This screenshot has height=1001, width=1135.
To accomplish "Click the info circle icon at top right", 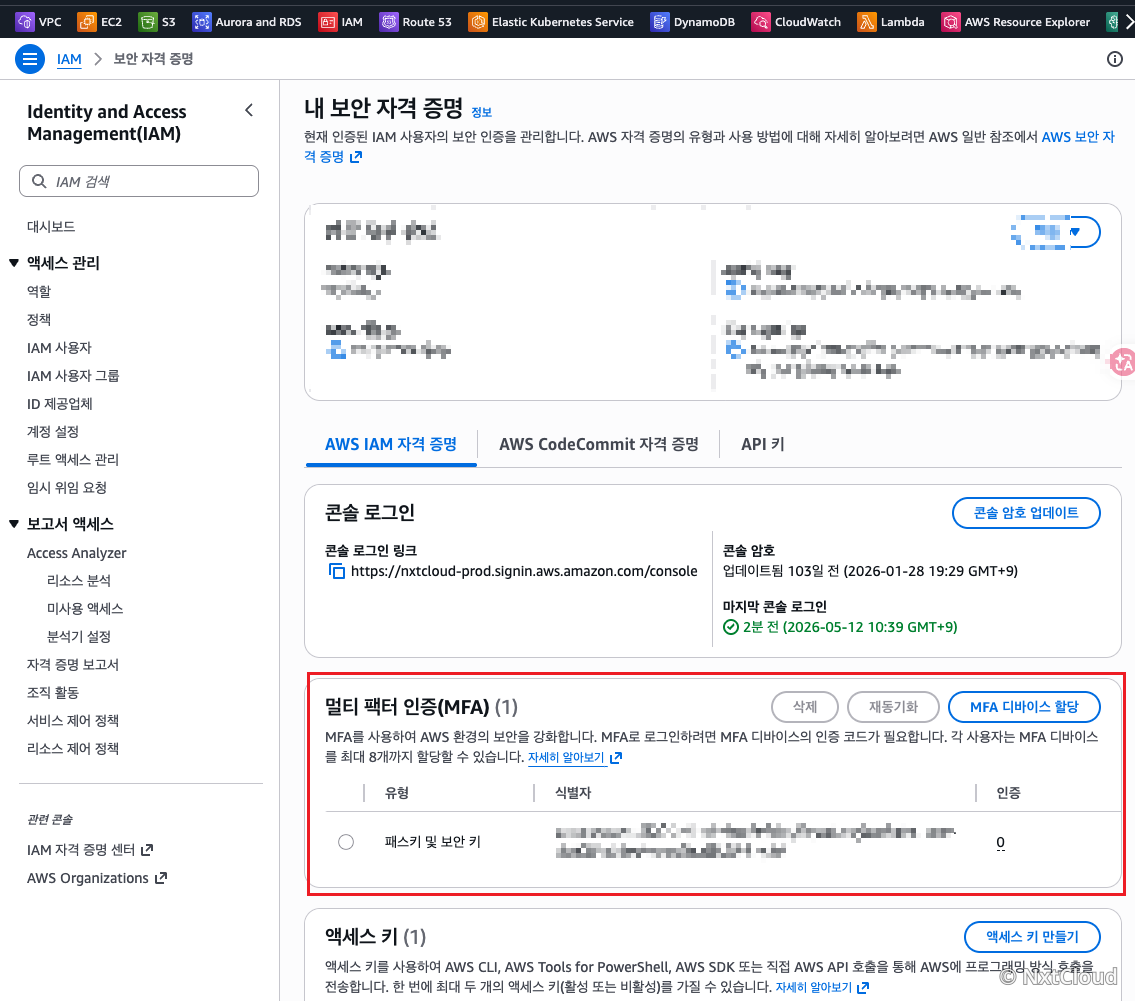I will pos(1115,59).
